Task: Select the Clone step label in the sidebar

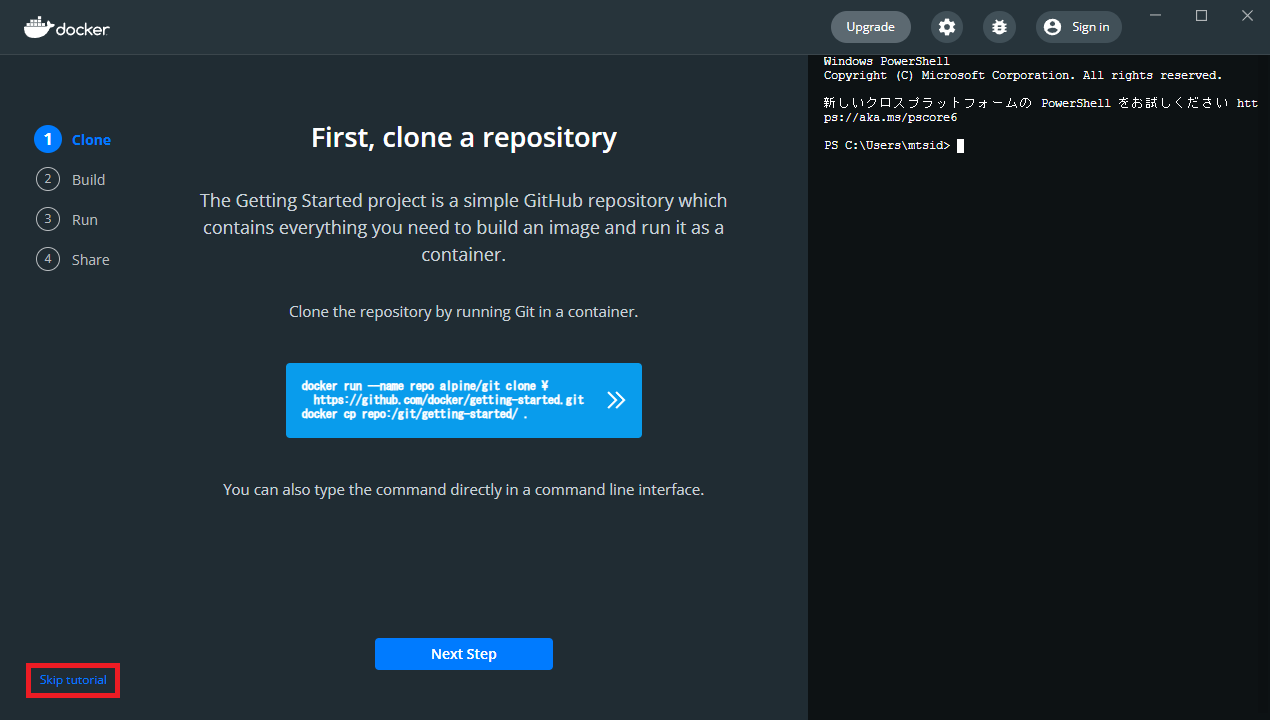Action: 91,140
